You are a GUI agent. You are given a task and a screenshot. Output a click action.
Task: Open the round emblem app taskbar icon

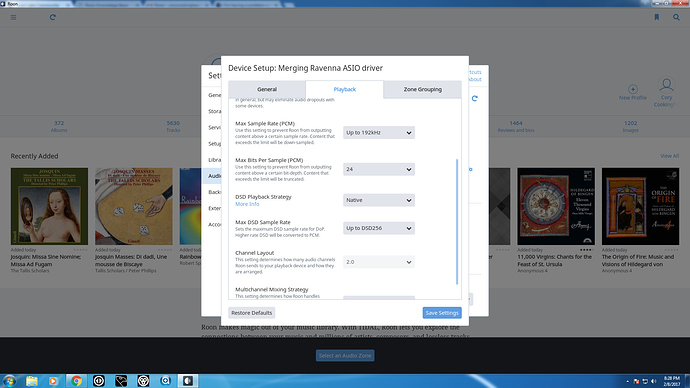[x=143, y=381]
